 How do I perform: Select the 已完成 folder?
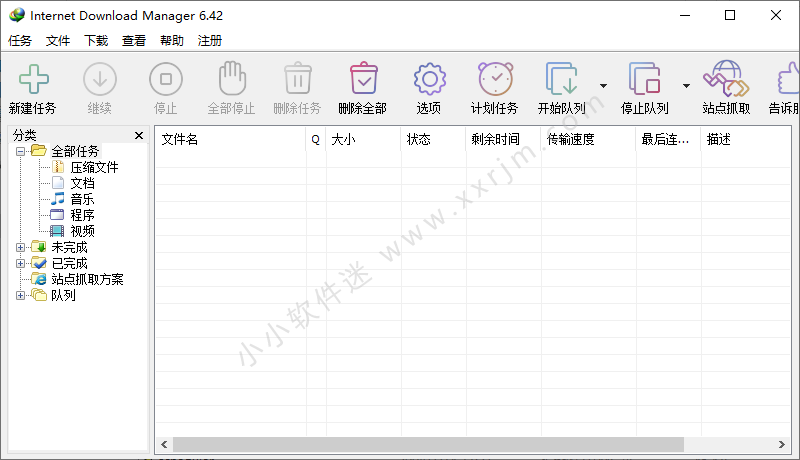click(x=69, y=263)
